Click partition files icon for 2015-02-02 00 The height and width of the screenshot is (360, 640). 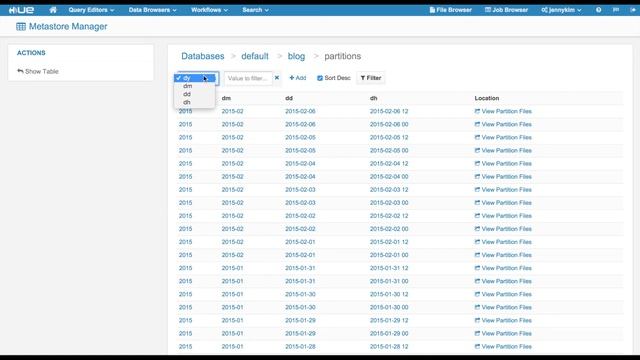click(x=477, y=229)
